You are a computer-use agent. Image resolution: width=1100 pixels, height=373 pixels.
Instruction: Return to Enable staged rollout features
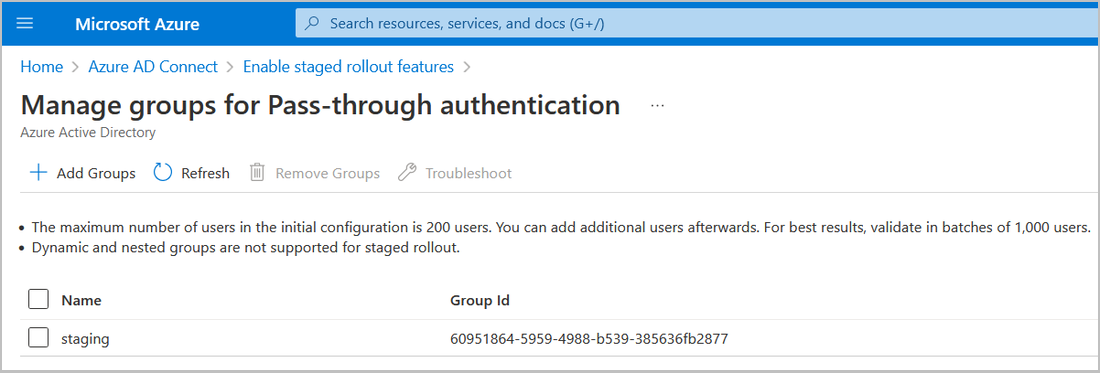tap(348, 67)
